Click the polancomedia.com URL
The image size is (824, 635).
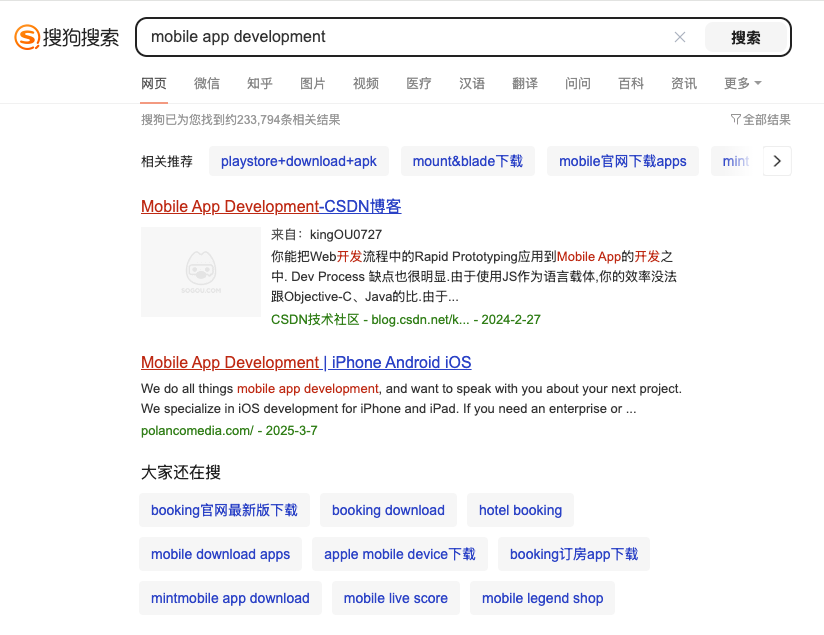tap(198, 430)
